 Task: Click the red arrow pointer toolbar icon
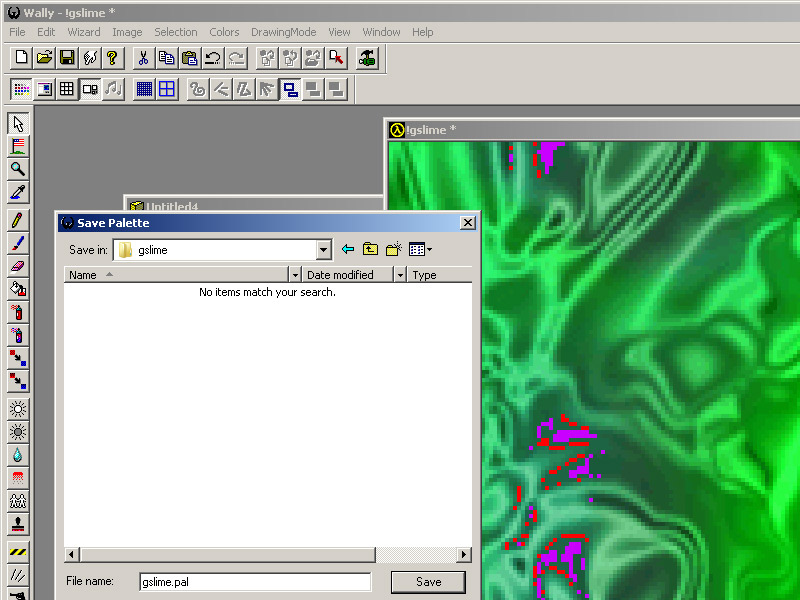pyautogui.click(x=336, y=58)
